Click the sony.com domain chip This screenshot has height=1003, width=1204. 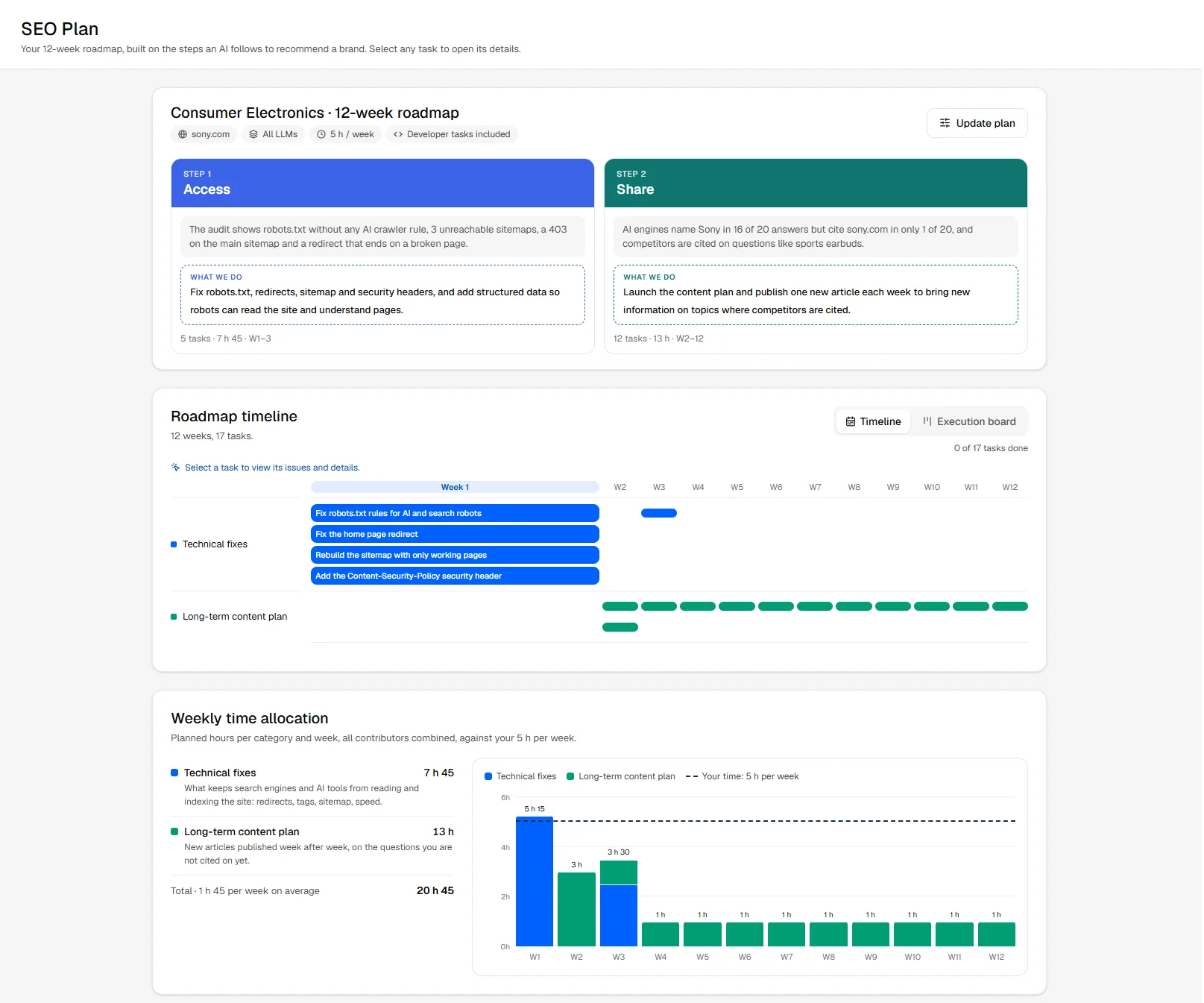pyautogui.click(x=204, y=134)
